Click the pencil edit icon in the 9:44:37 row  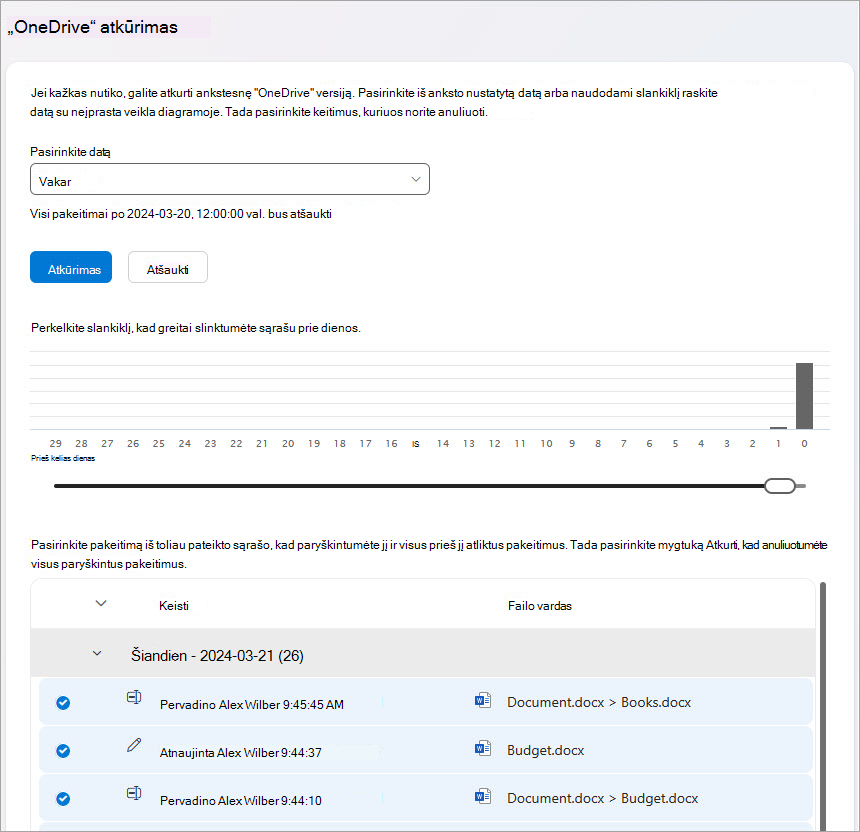click(134, 745)
